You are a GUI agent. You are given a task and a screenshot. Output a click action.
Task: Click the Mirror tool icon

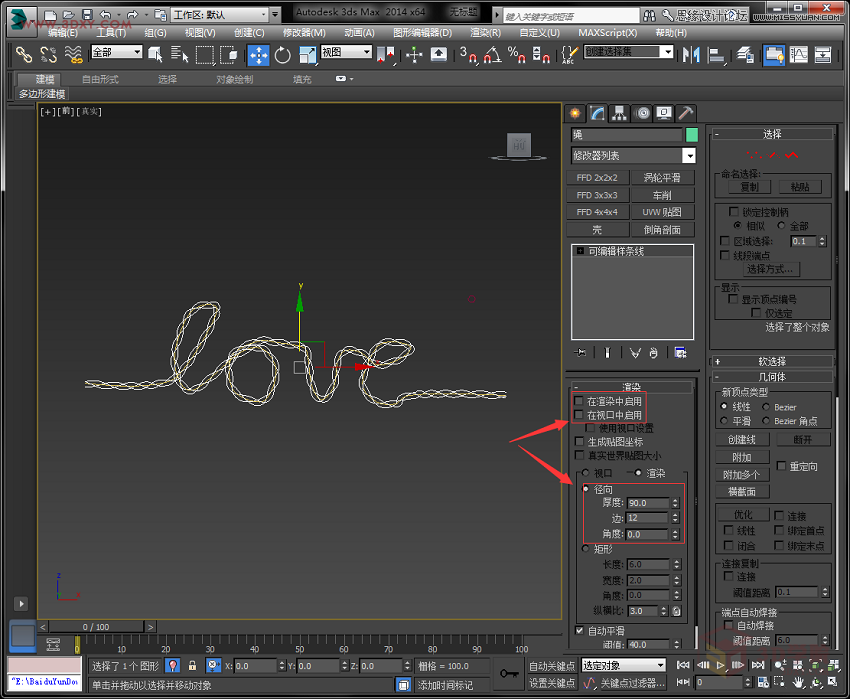pos(691,55)
